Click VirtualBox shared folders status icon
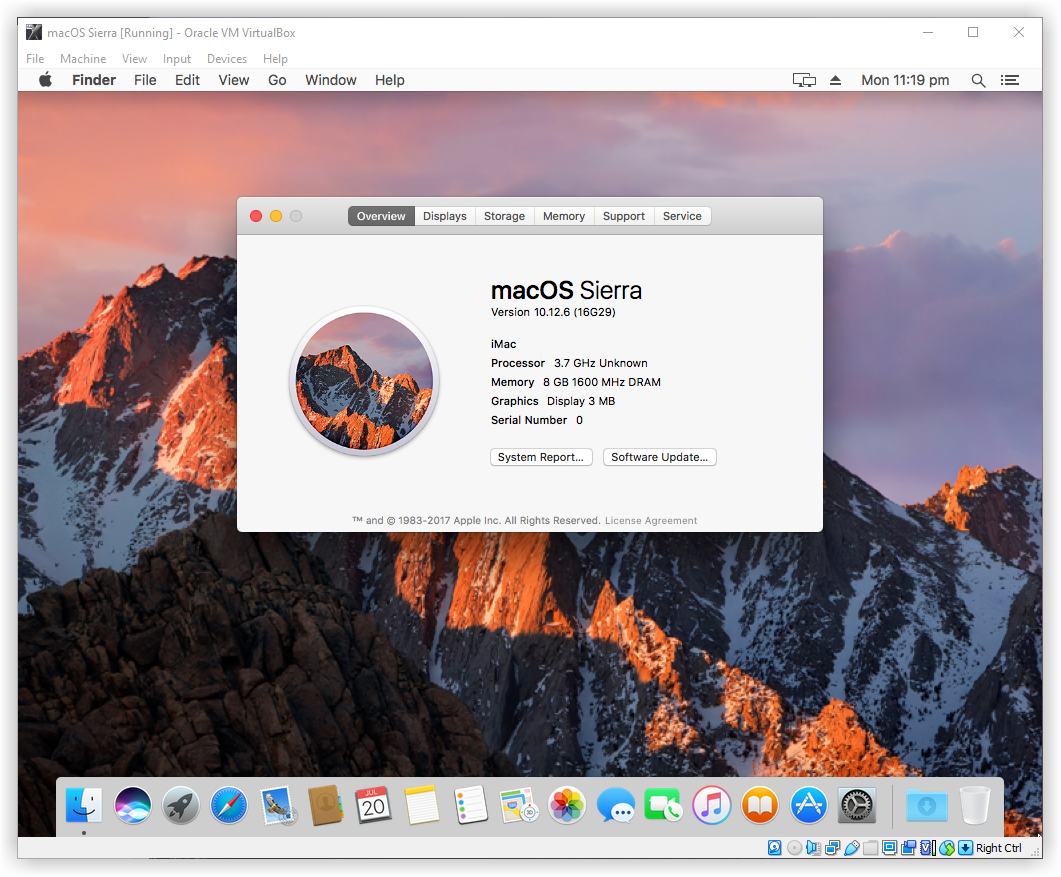This screenshot has width=1061, height=877. (x=870, y=847)
